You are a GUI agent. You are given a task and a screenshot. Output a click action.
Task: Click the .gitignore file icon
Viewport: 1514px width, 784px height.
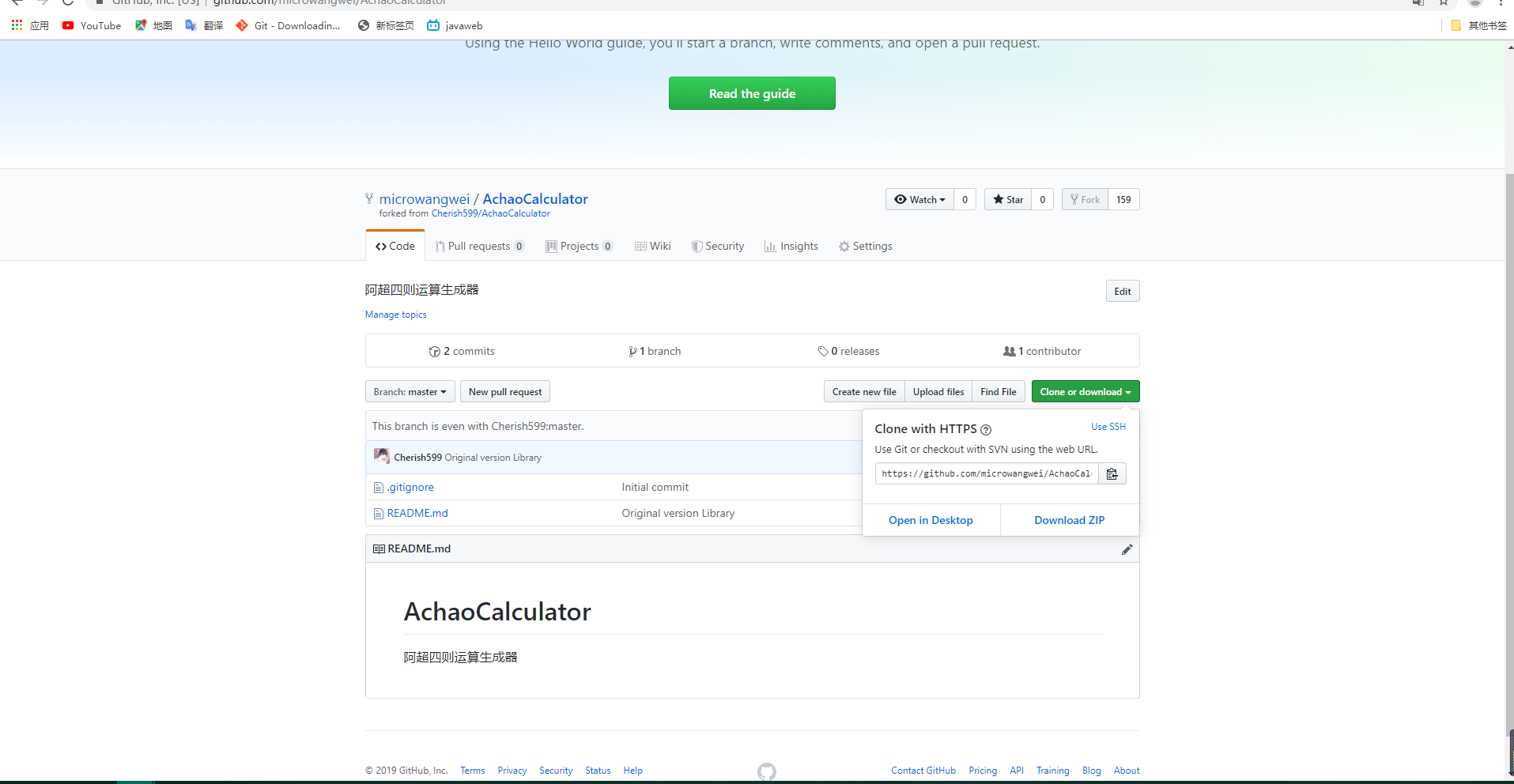click(378, 488)
